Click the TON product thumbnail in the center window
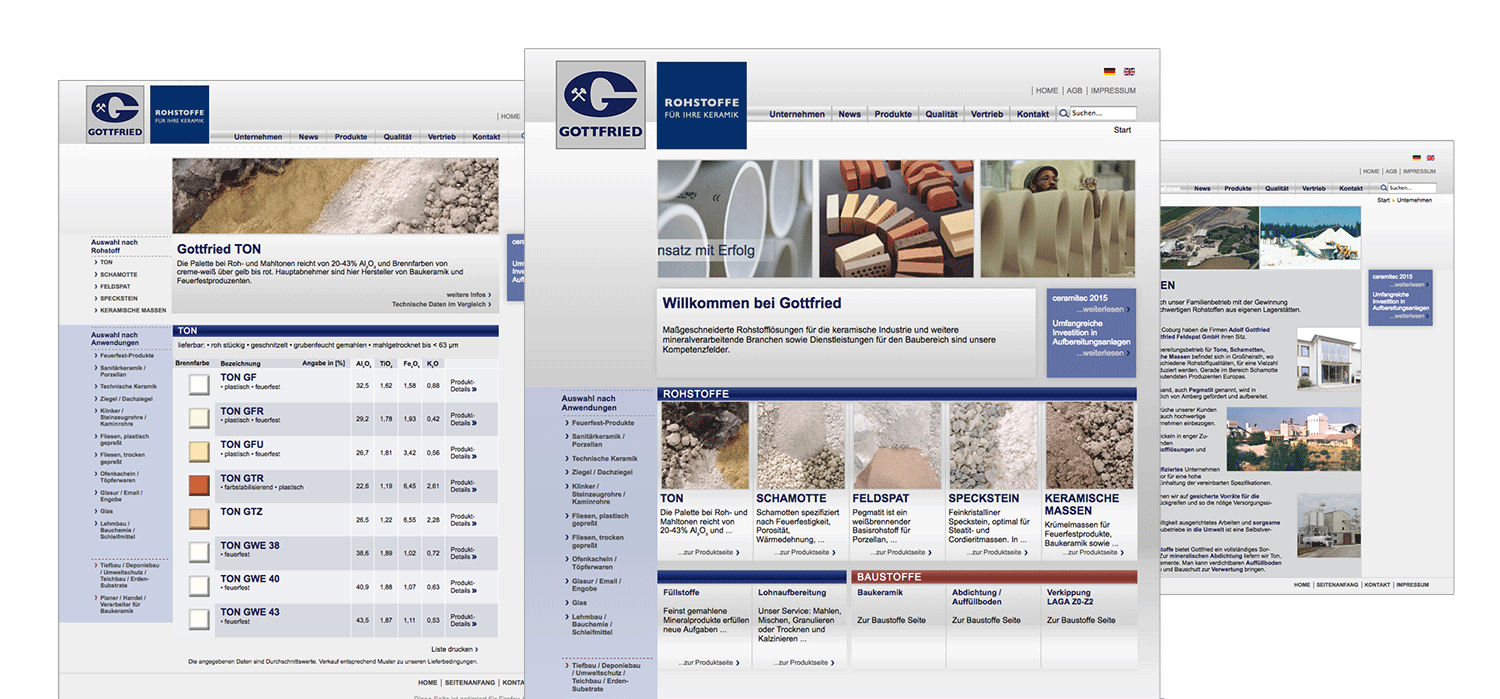This screenshot has width=1500, height=699. click(x=704, y=446)
